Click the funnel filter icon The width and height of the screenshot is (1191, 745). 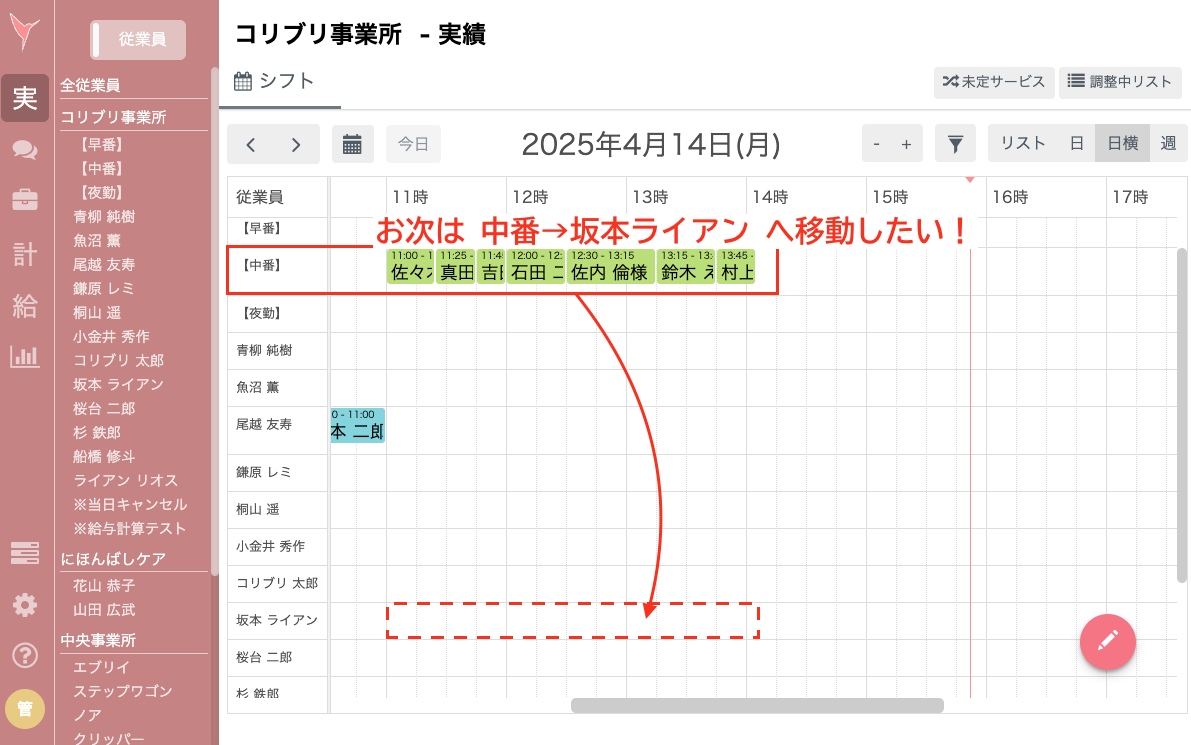tap(955, 143)
